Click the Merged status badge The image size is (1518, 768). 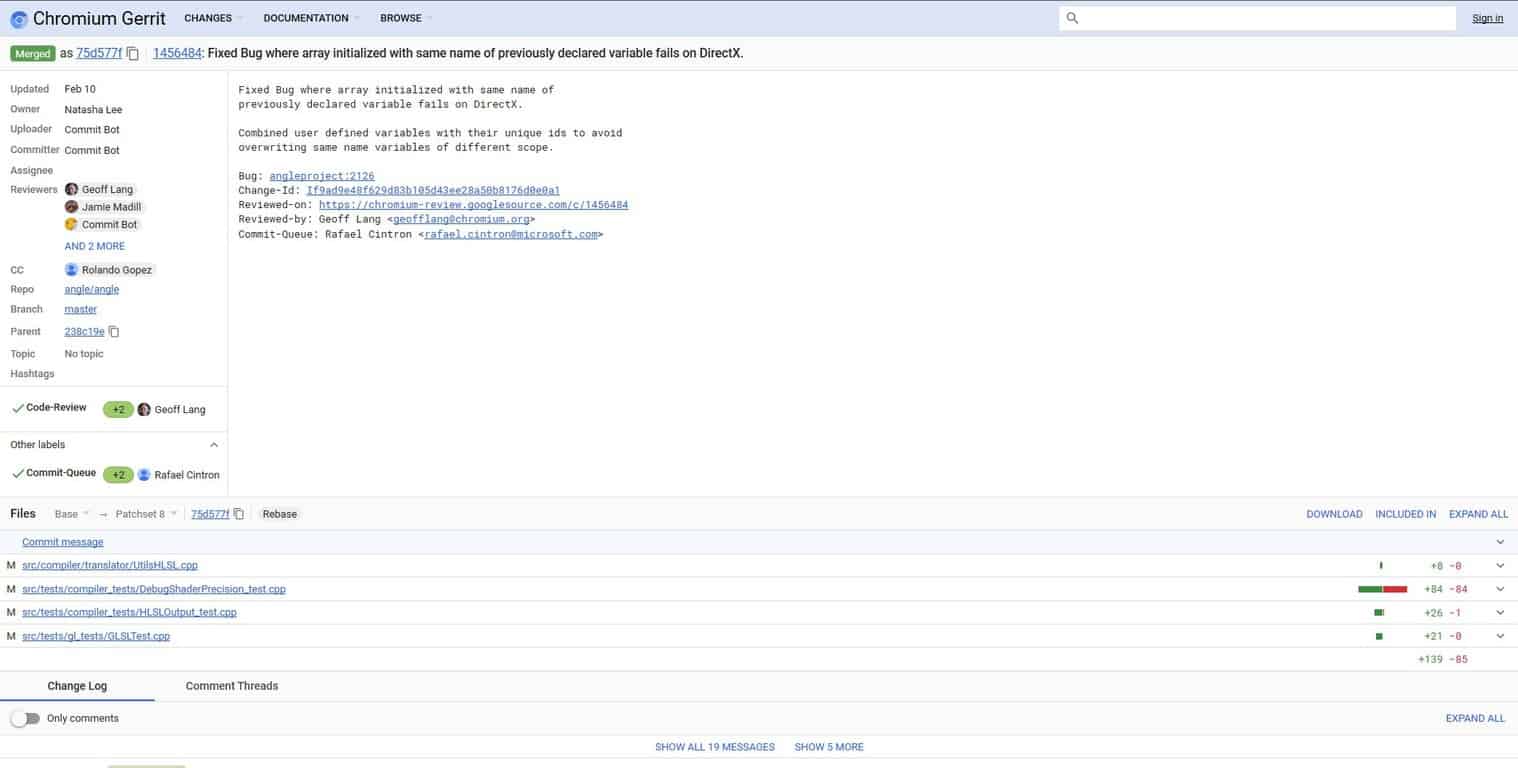33,54
